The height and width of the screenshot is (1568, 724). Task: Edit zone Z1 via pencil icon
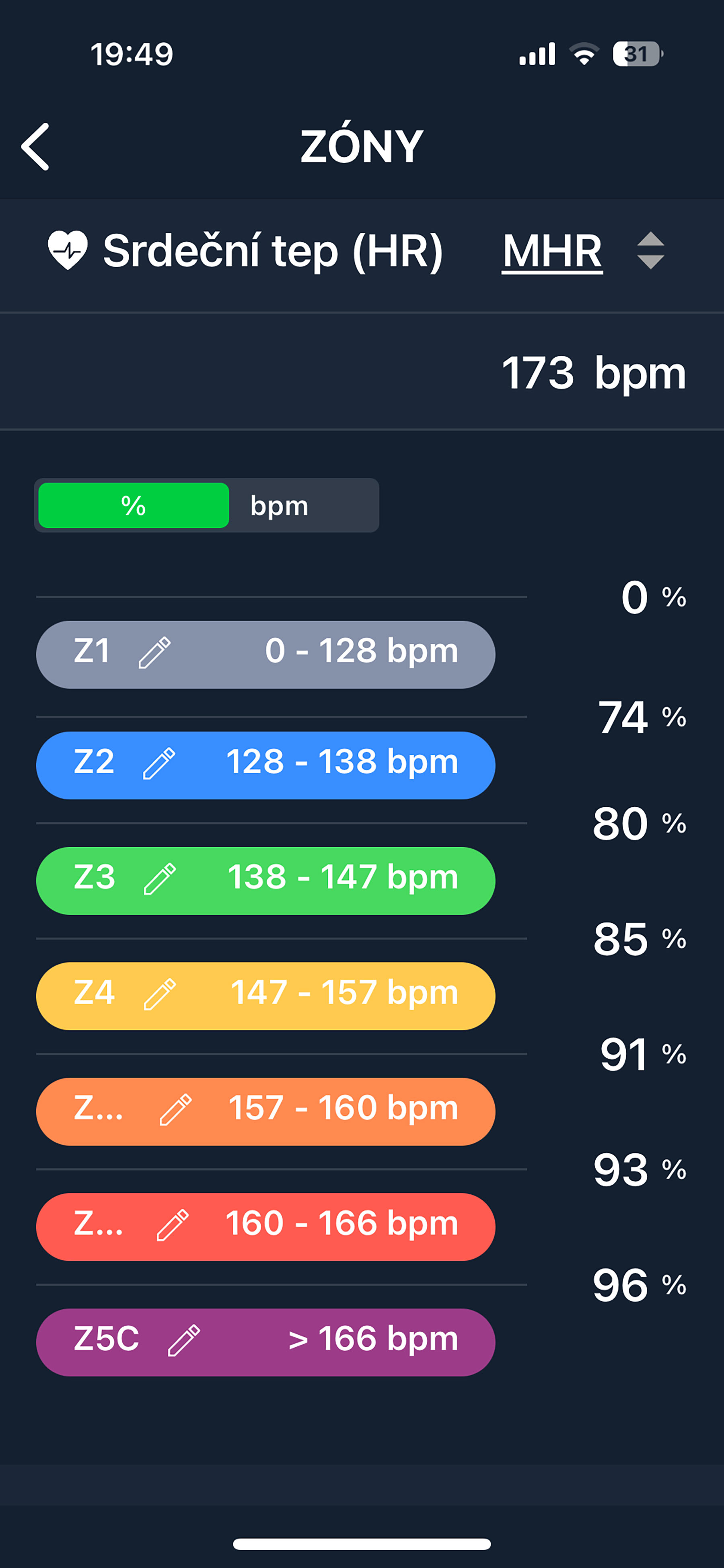coord(154,653)
